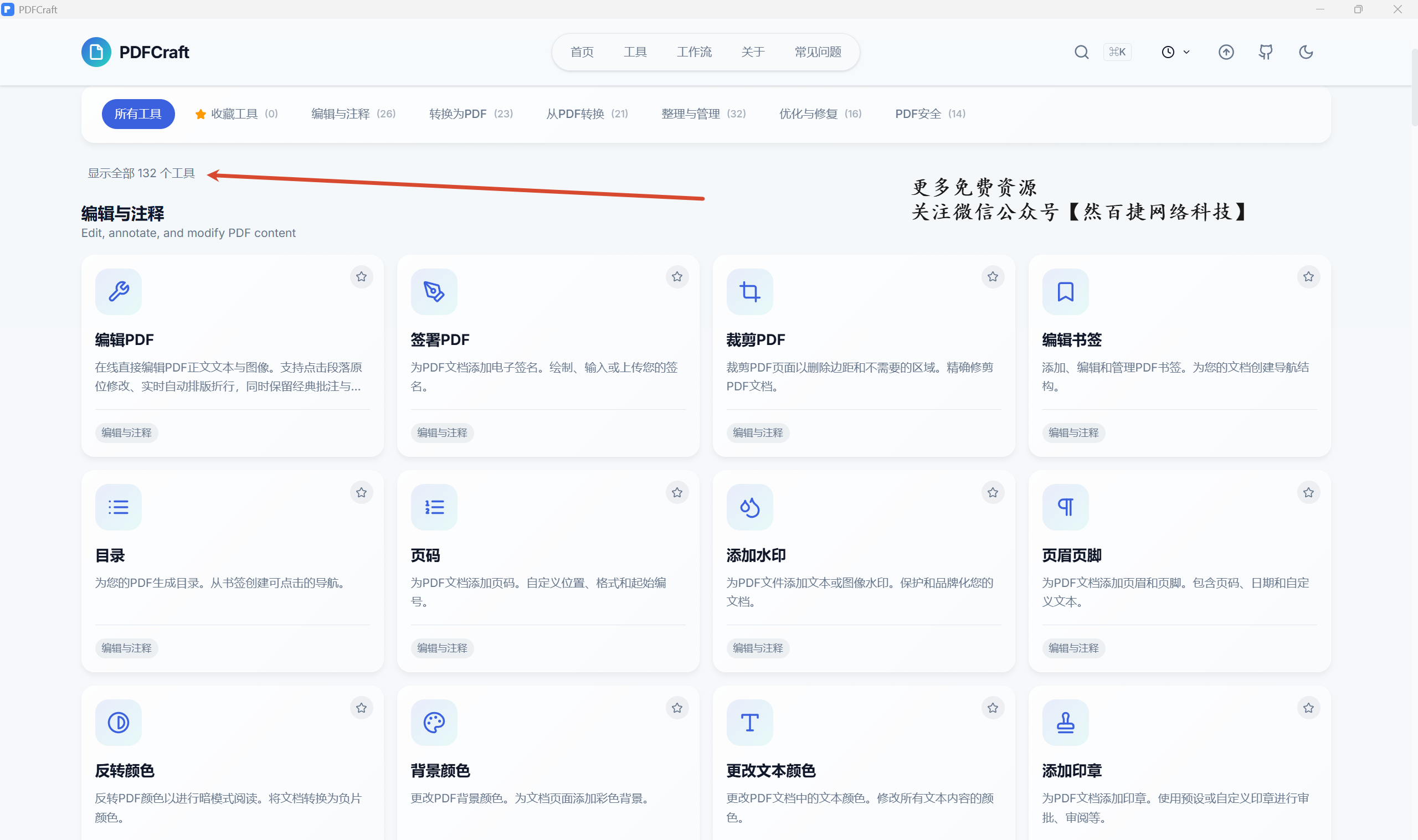Select the 编辑与注释 (26) filter tab

pos(353,114)
